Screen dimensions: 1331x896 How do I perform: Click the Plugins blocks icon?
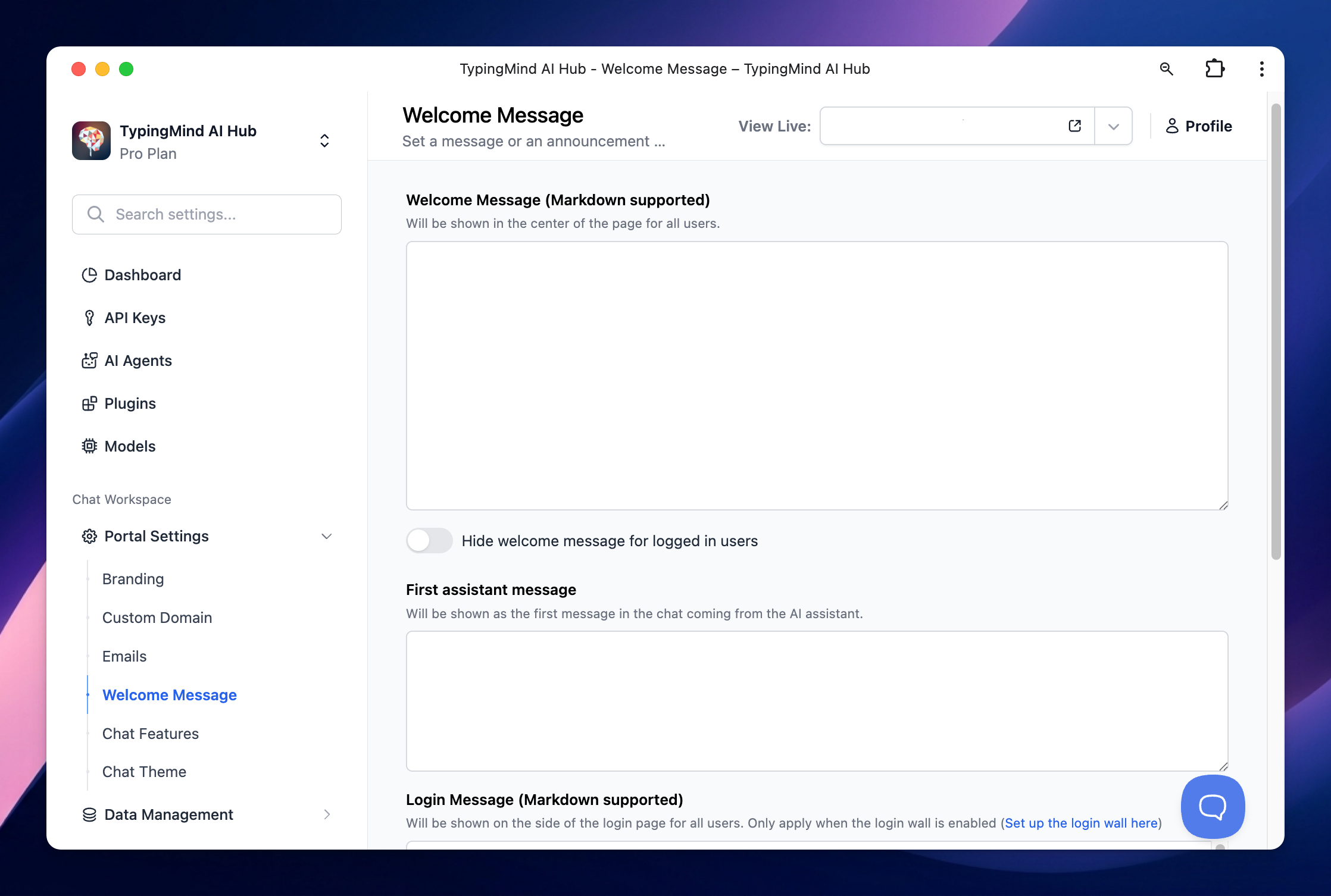(89, 403)
